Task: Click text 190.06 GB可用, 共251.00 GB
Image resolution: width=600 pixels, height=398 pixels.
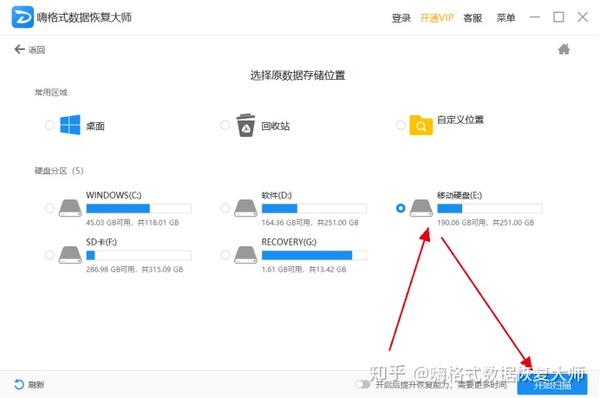Action: (x=486, y=222)
